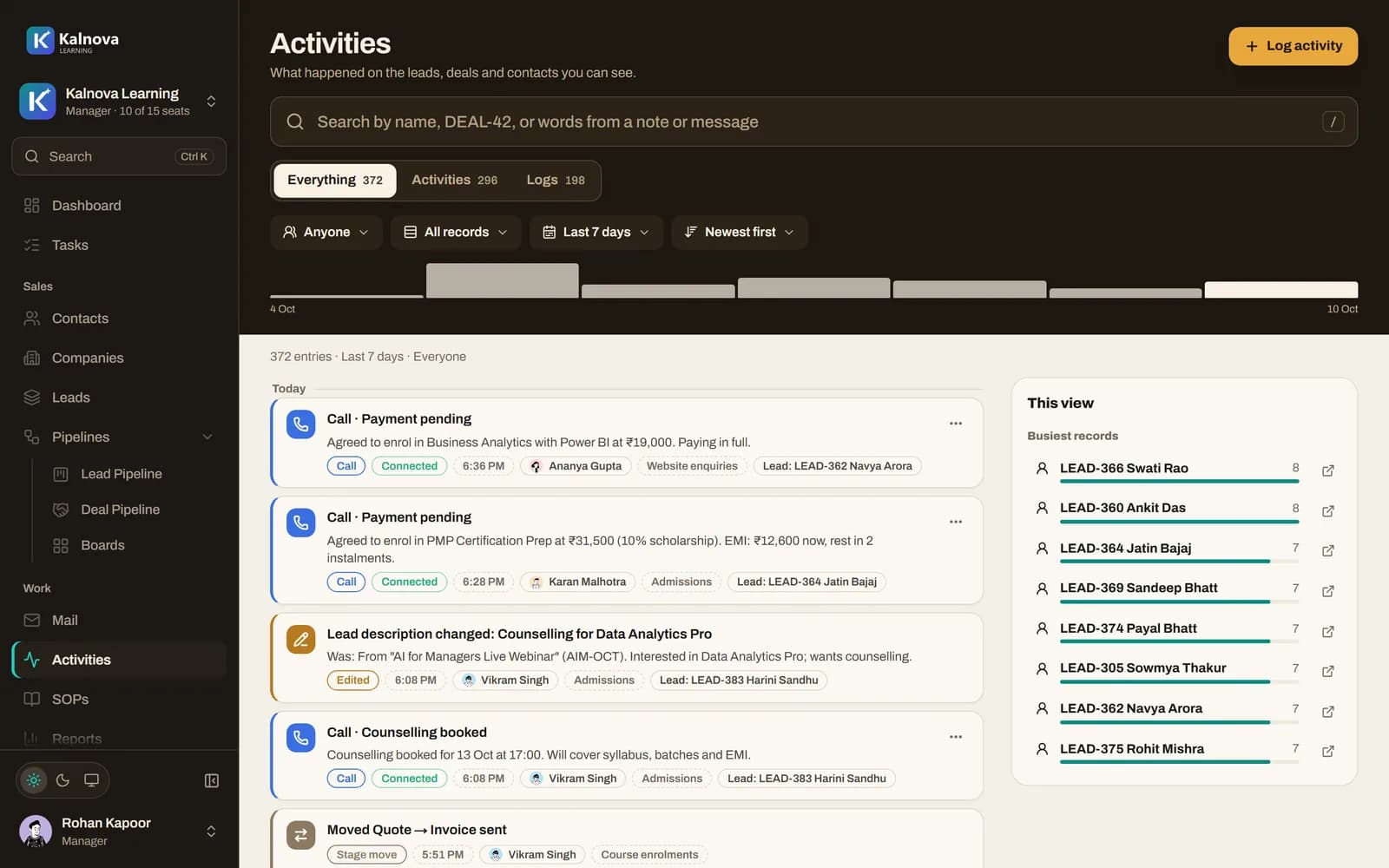Select the Everything tab
The image size is (1389, 868).
tap(335, 181)
